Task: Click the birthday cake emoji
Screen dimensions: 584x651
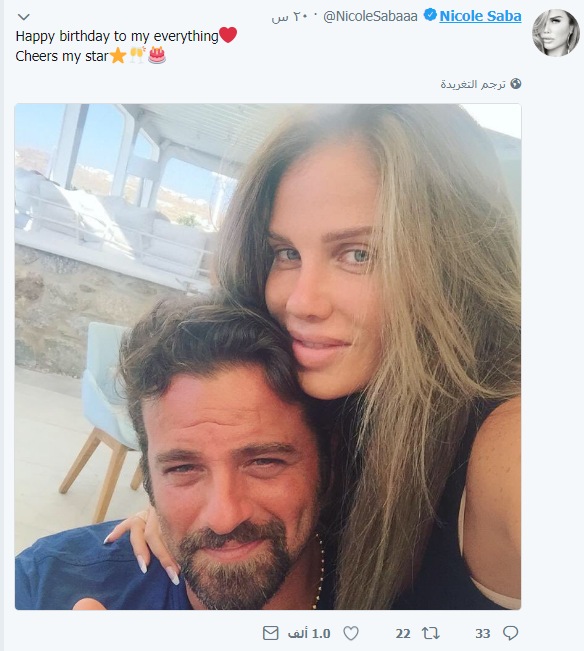Action: coord(157,55)
